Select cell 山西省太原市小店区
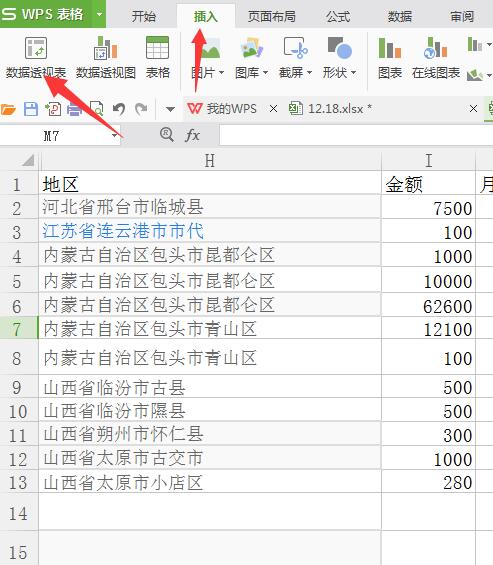This screenshot has height=565, width=493. tap(210, 482)
